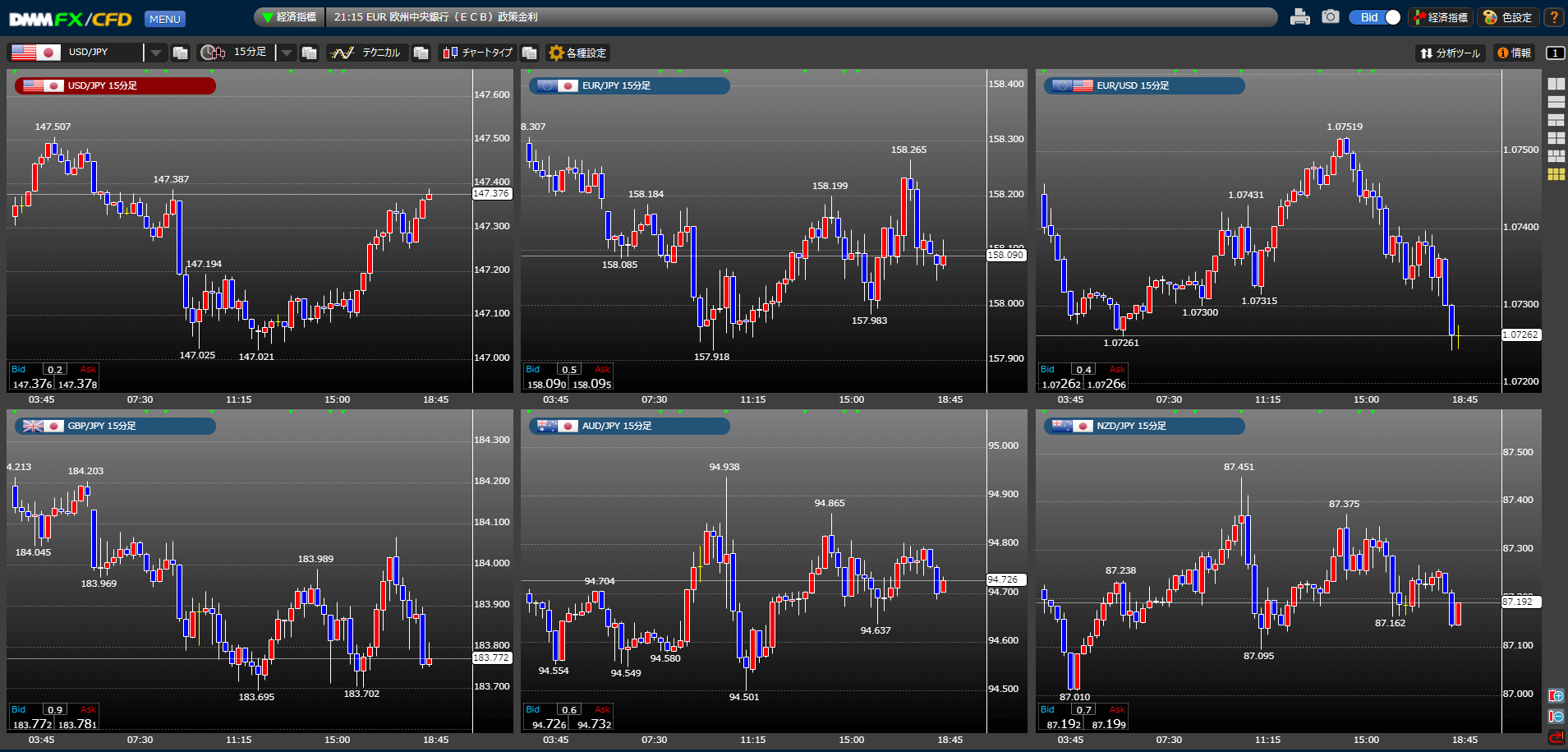The width and height of the screenshot is (1568, 752).
Task: Zoom in candlesticks with plus icon
Action: click(x=1556, y=696)
